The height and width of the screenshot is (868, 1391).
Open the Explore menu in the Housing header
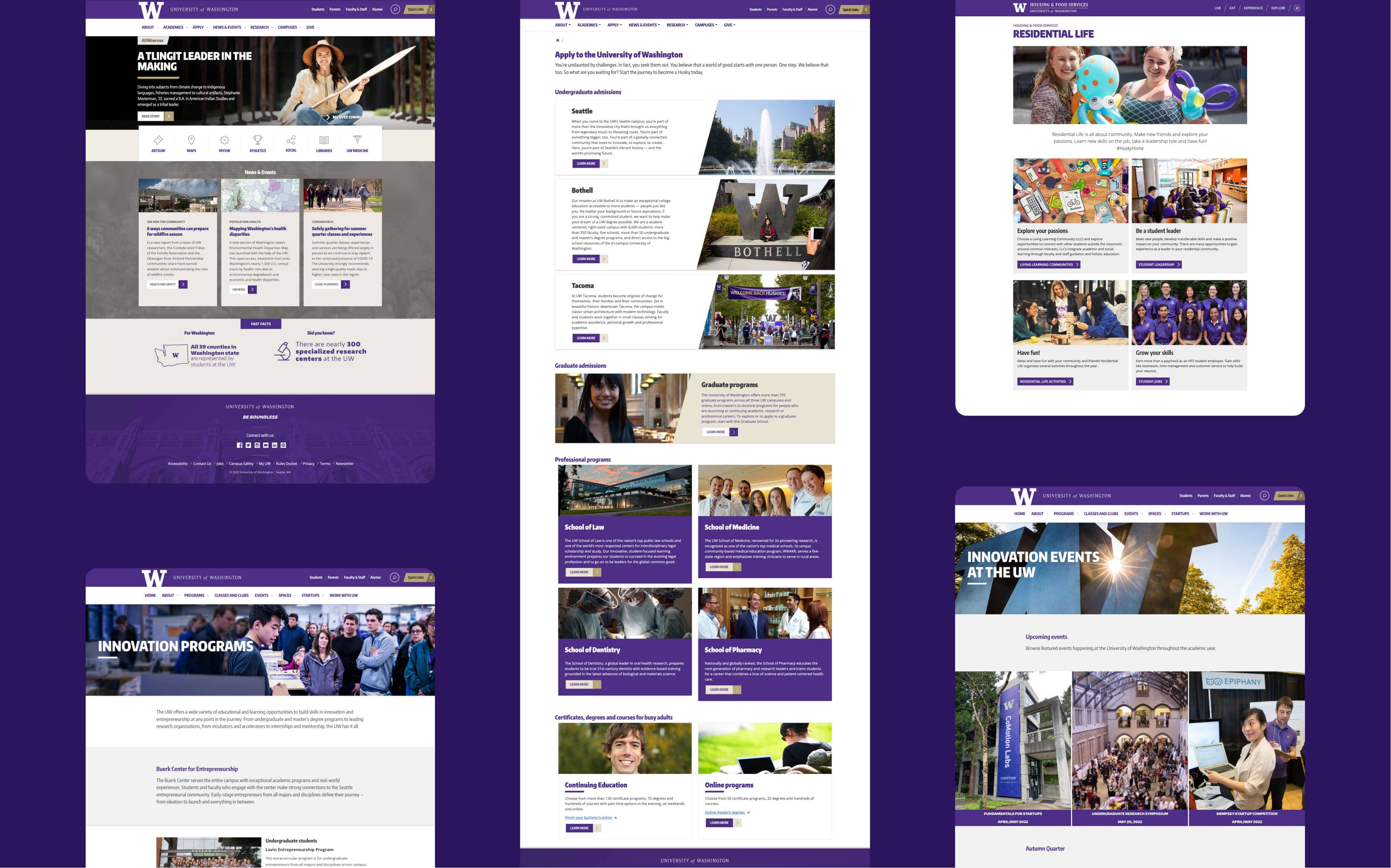(x=1278, y=8)
